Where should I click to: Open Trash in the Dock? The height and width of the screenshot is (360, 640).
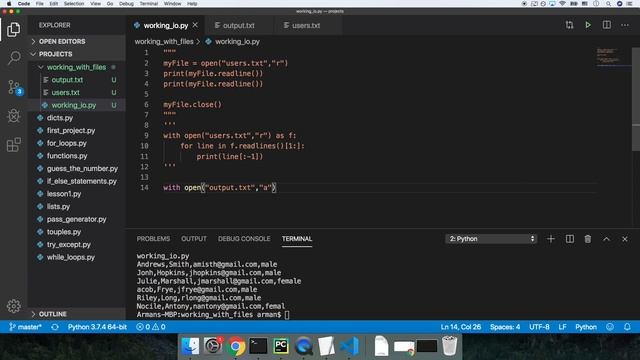tap(449, 346)
